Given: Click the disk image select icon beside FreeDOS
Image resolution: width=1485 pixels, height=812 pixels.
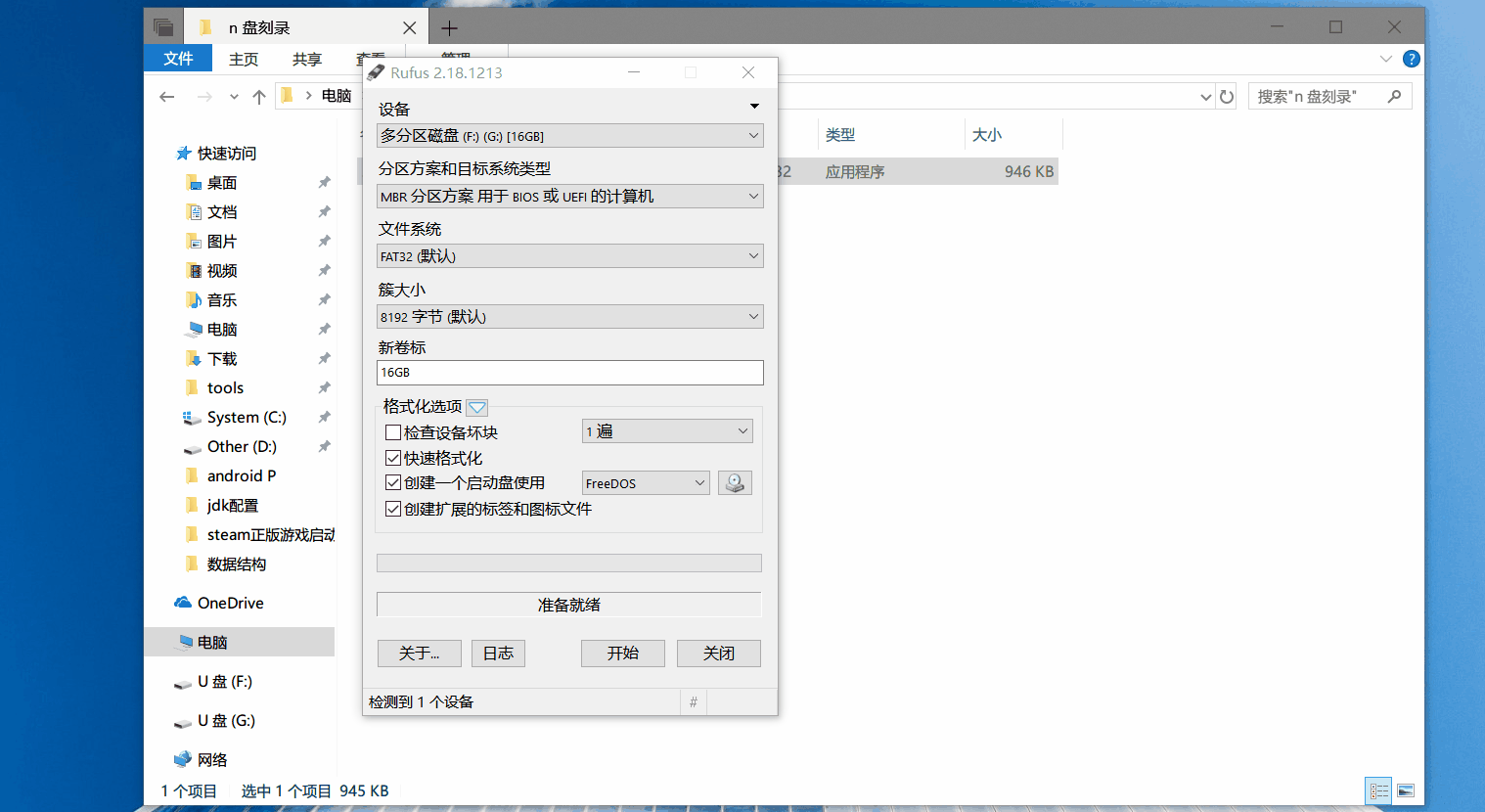Looking at the screenshot, I should click(x=735, y=483).
